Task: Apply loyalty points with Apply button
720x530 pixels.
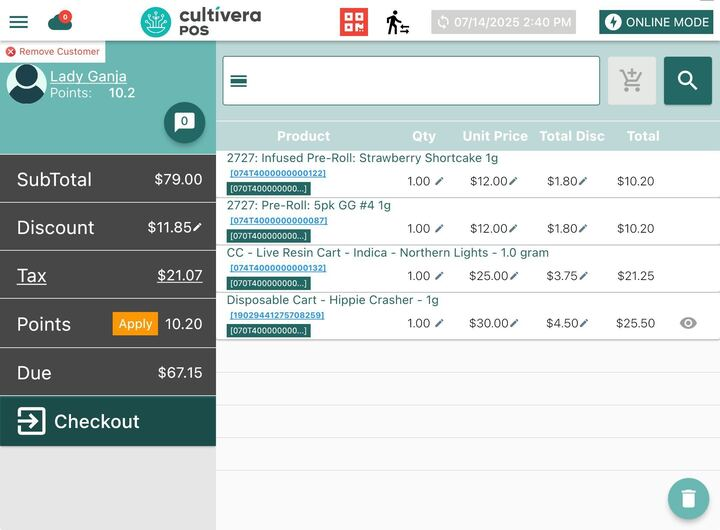Action: [135, 324]
